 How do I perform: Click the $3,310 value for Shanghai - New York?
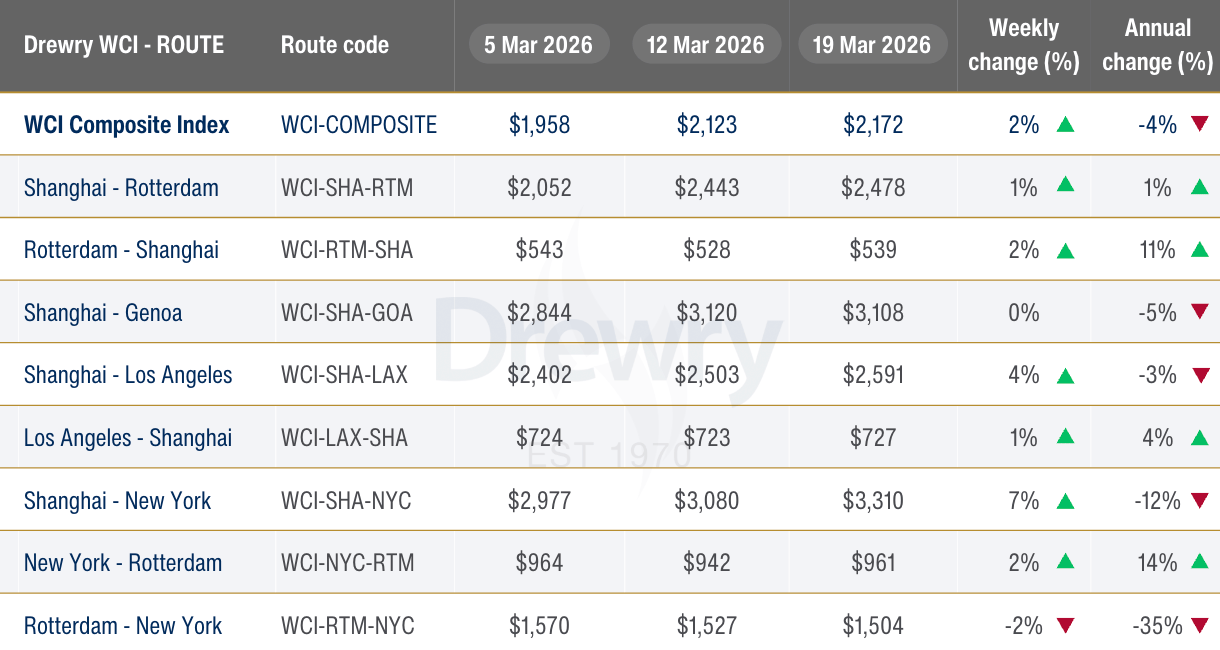[873, 501]
